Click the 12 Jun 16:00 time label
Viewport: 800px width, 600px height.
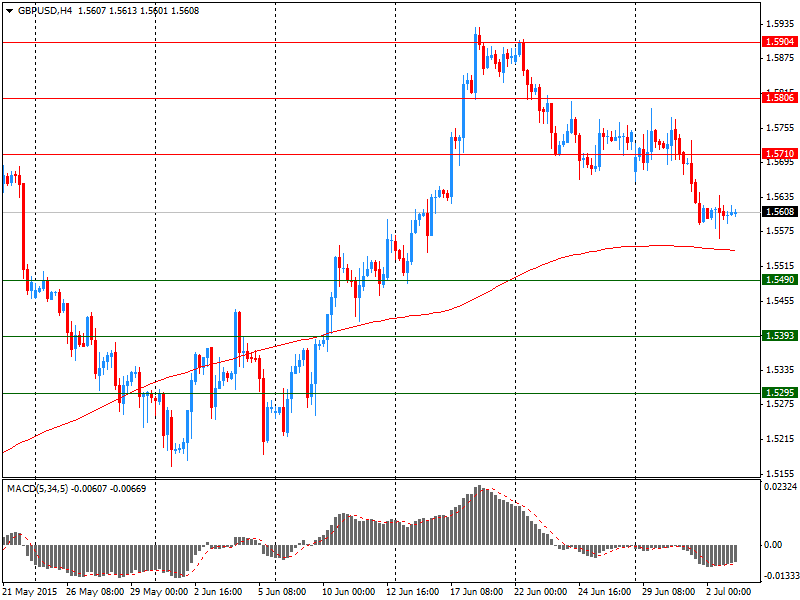[413, 592]
